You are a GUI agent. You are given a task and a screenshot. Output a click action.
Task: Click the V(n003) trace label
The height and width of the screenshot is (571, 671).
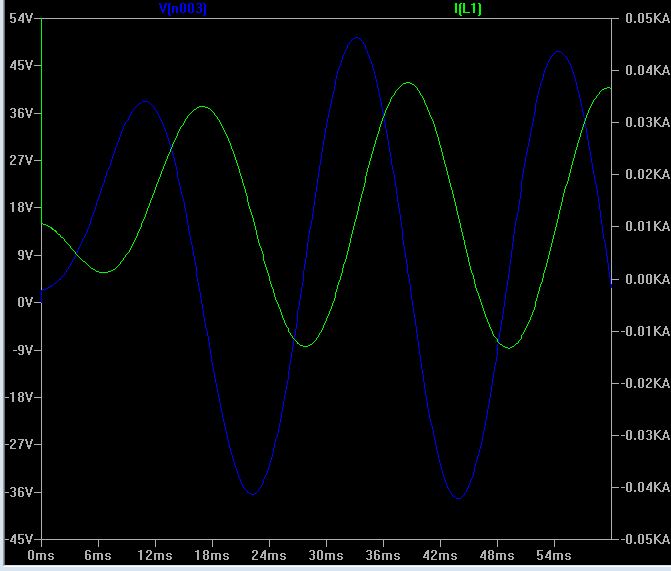pyautogui.click(x=183, y=9)
